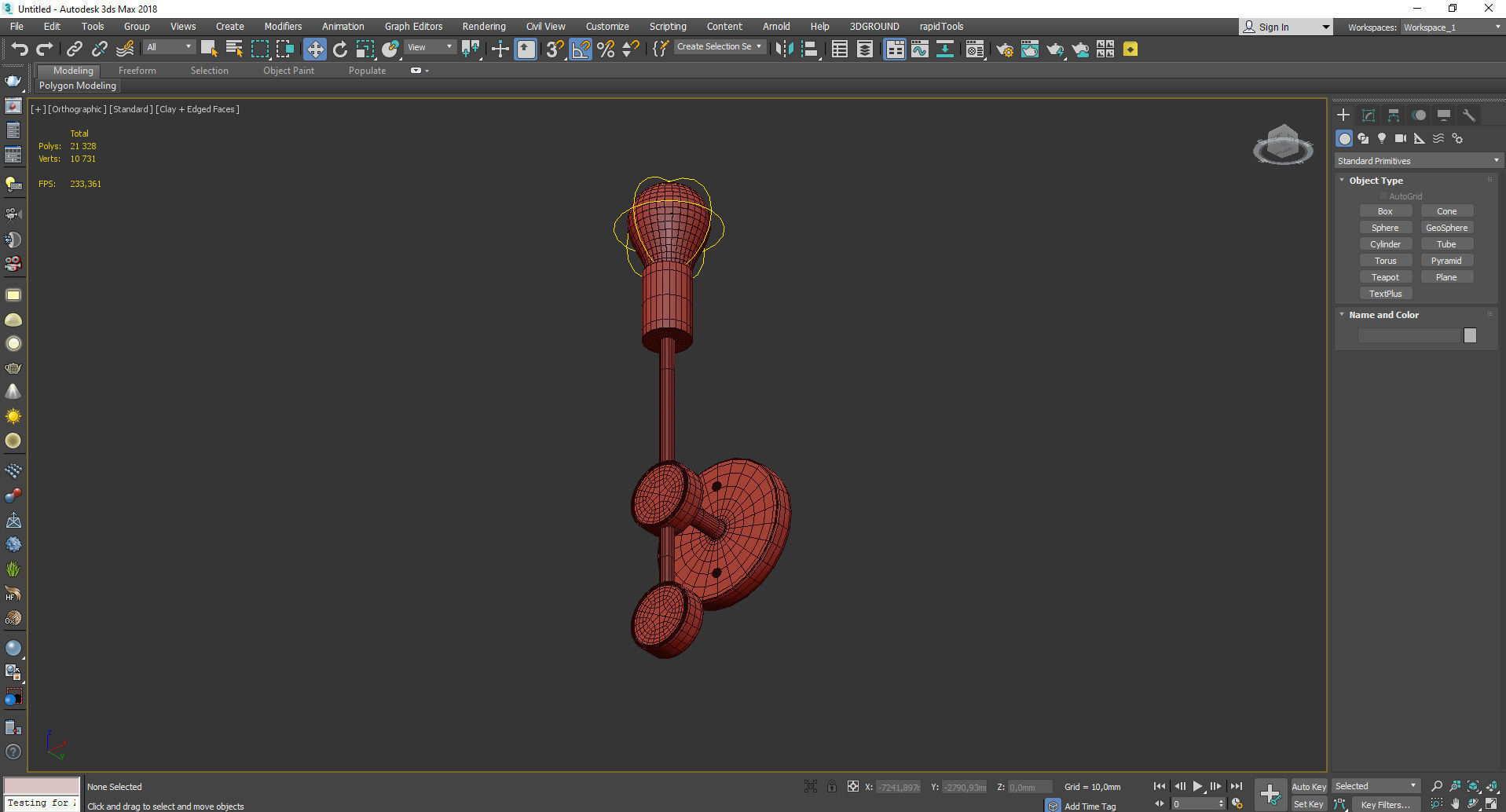Select the Lights category icon
Screen dimensions: 1506x812
(x=1382, y=138)
